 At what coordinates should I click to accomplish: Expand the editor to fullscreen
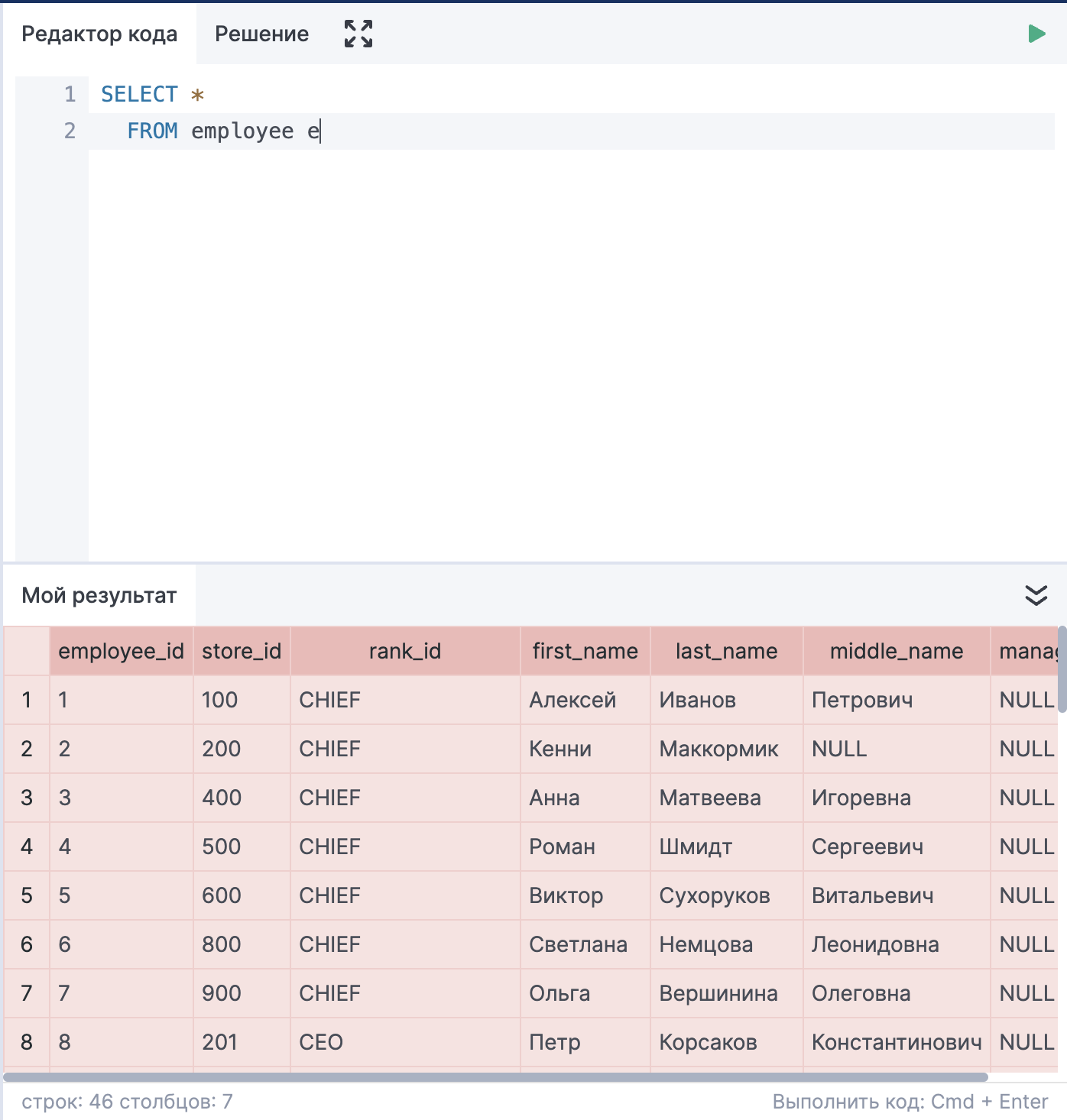358,34
